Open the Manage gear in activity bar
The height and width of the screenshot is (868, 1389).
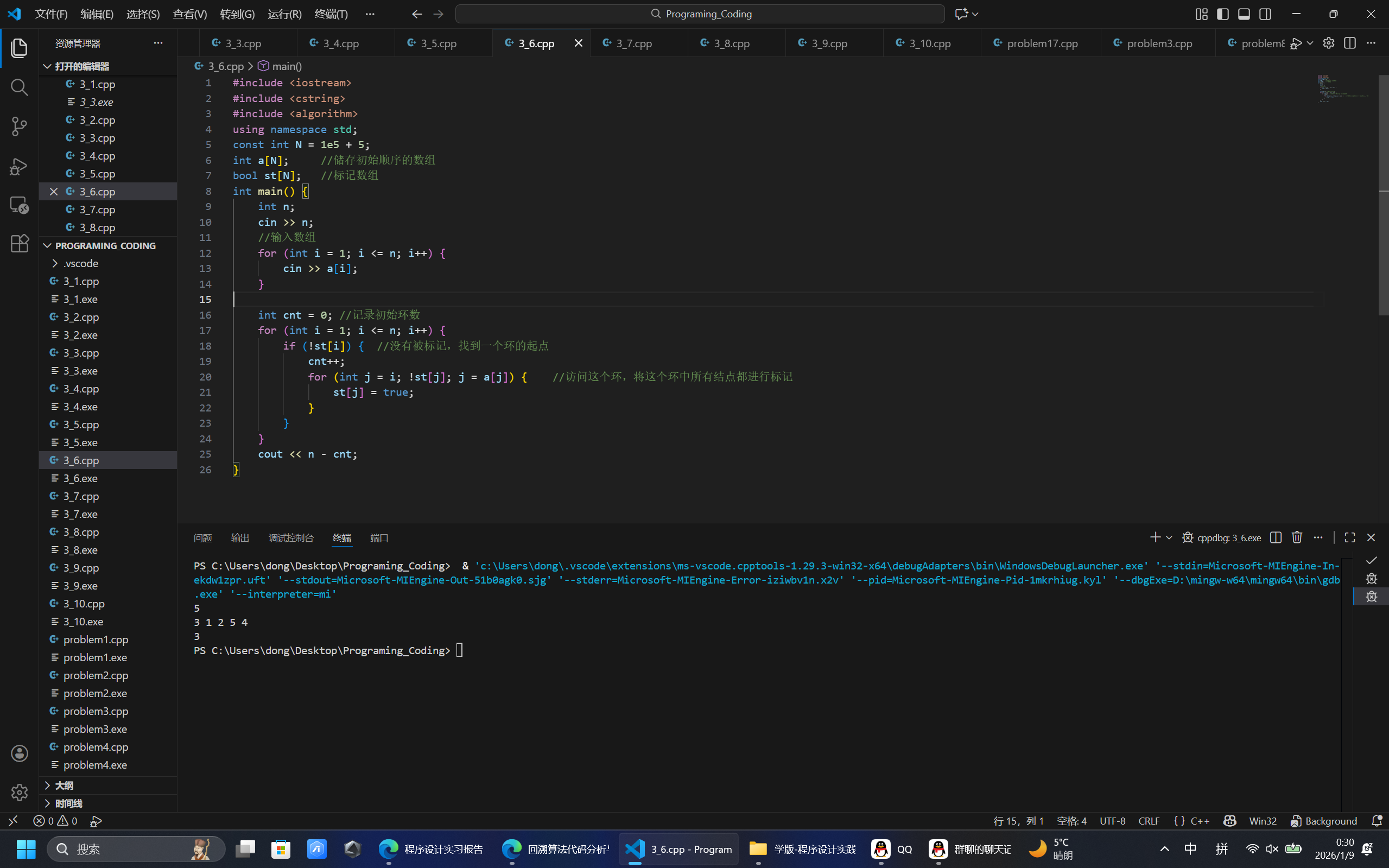[x=20, y=792]
